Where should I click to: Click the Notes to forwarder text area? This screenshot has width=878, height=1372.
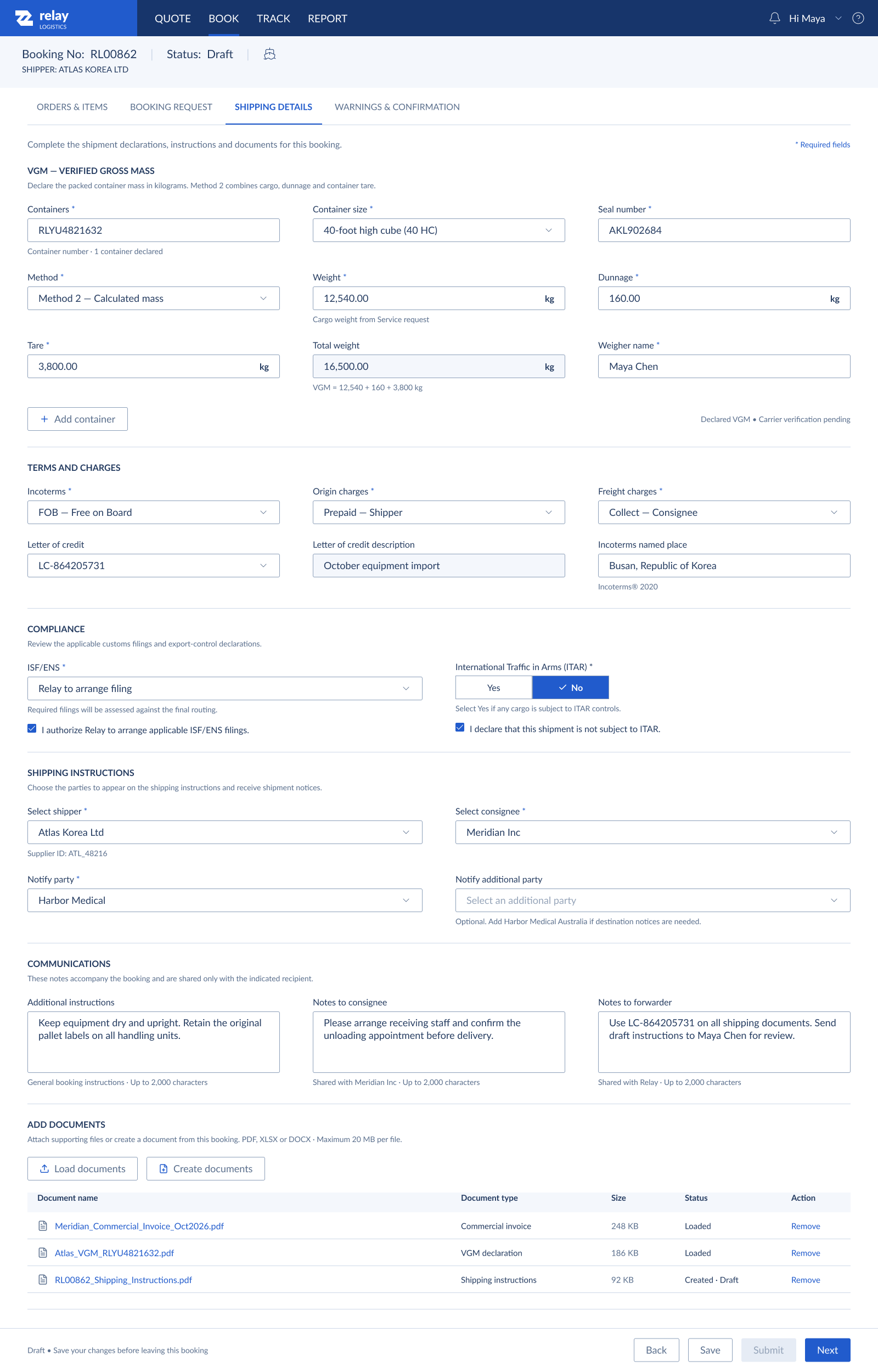723,1042
